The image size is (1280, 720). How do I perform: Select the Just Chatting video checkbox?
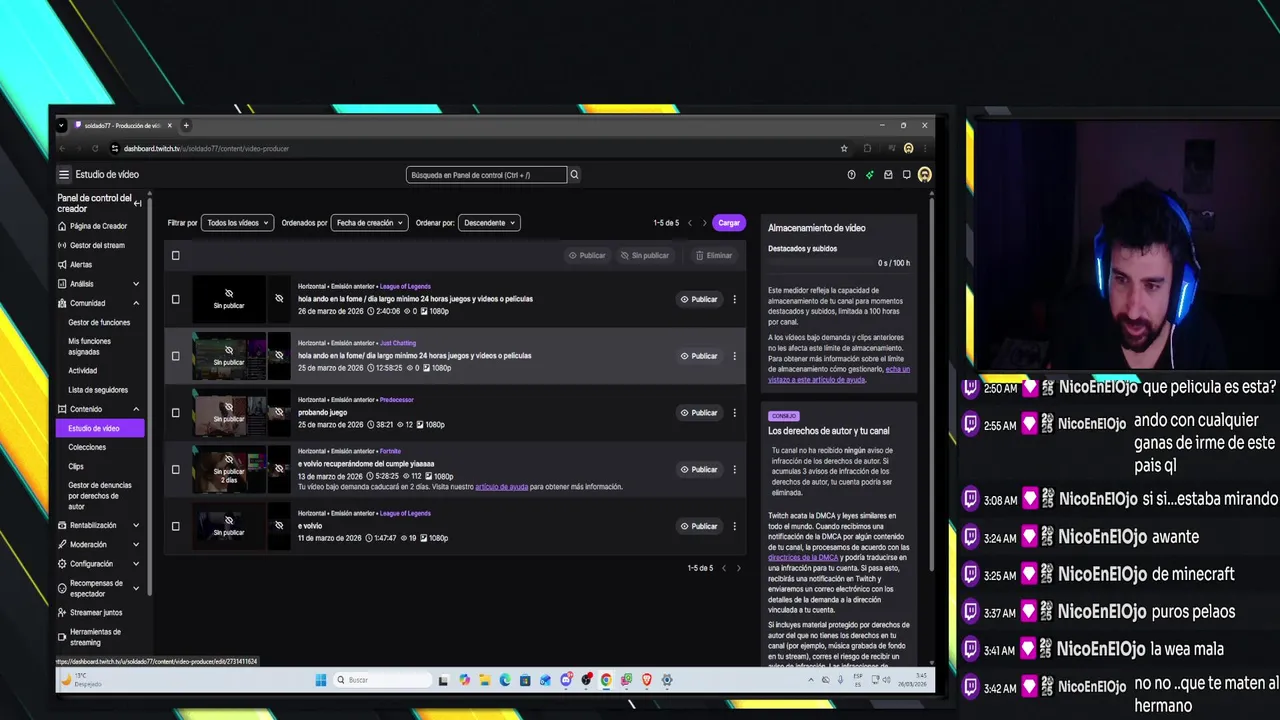tap(175, 356)
